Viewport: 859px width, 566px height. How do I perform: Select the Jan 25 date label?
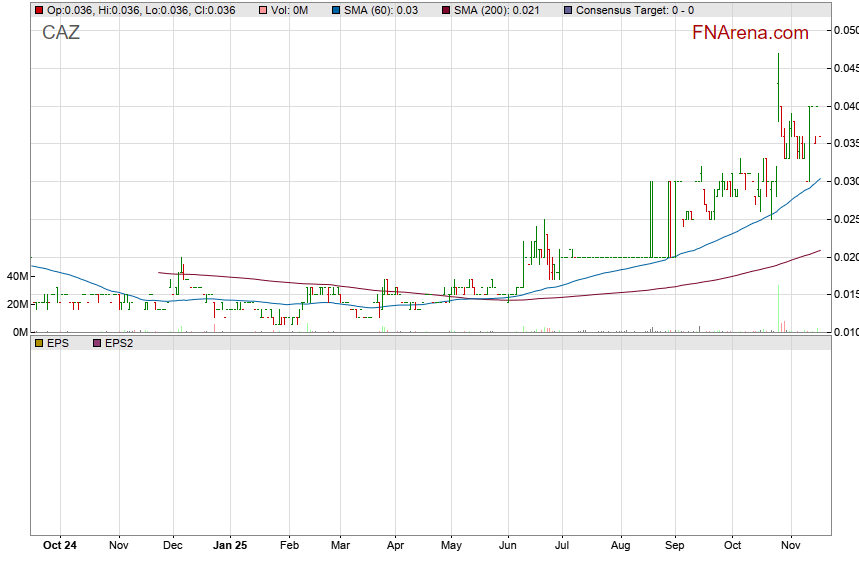[231, 547]
